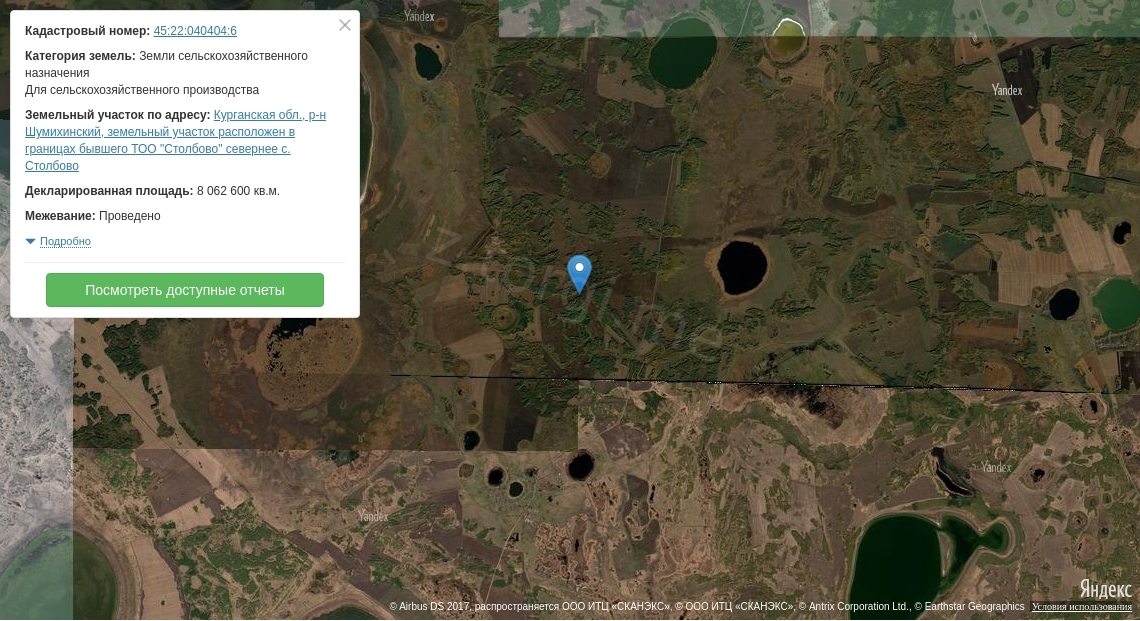The width and height of the screenshot is (1140, 621).
Task: Expand details with the Подробно triangle arrow
Action: (x=31, y=241)
